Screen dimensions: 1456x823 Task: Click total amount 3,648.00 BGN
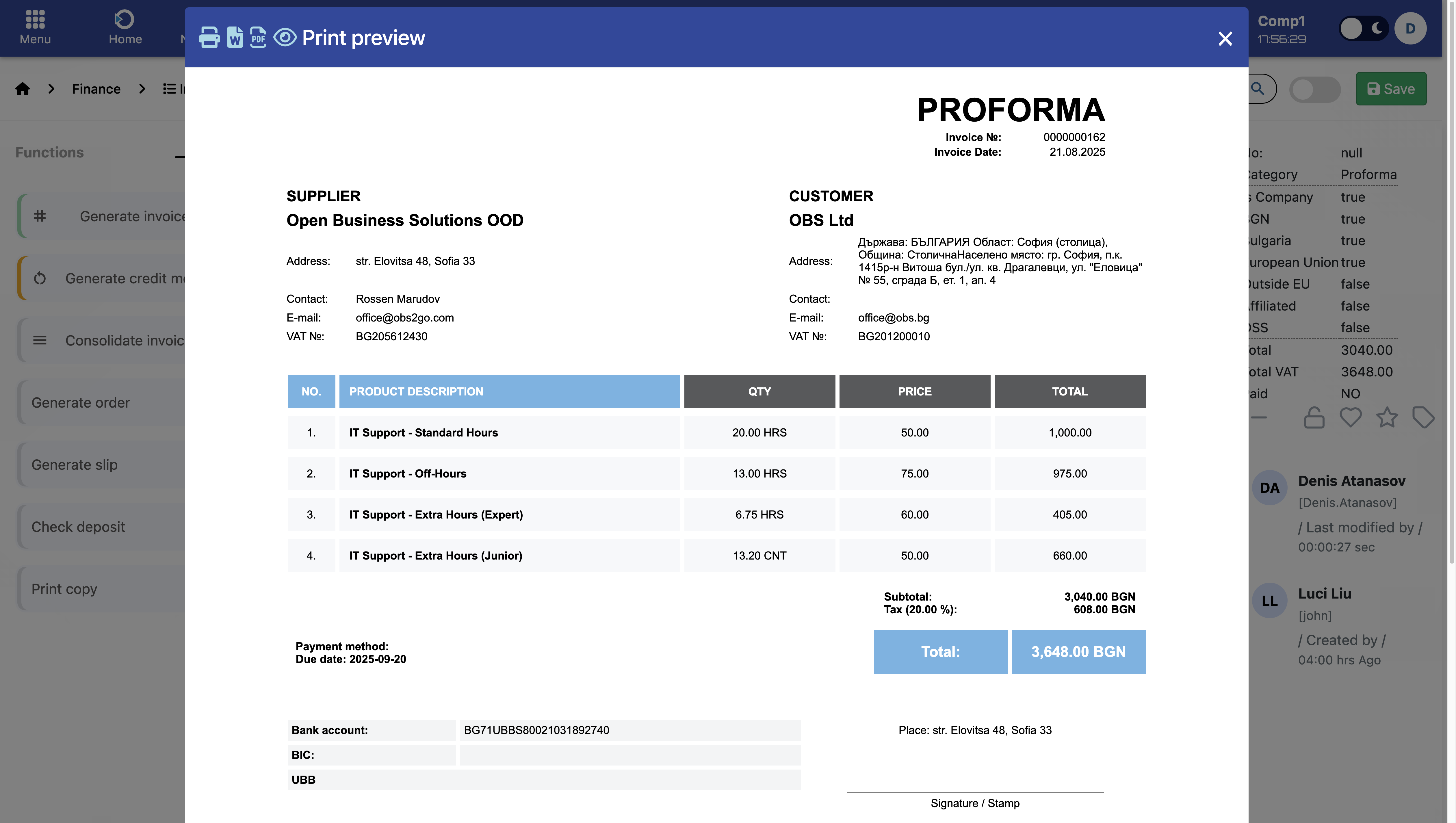pos(1078,652)
